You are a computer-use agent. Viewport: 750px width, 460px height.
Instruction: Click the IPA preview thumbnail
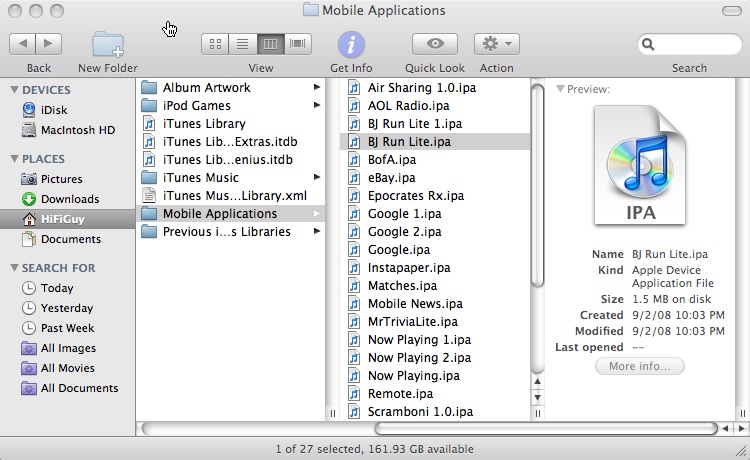(x=640, y=165)
